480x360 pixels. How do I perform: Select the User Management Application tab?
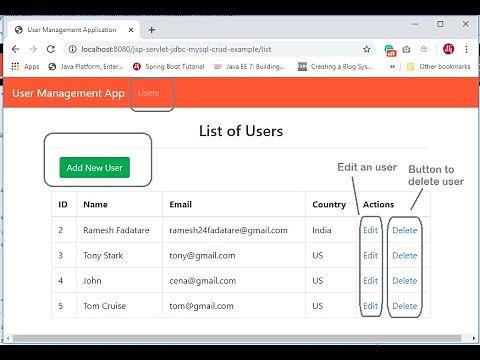pos(73,30)
